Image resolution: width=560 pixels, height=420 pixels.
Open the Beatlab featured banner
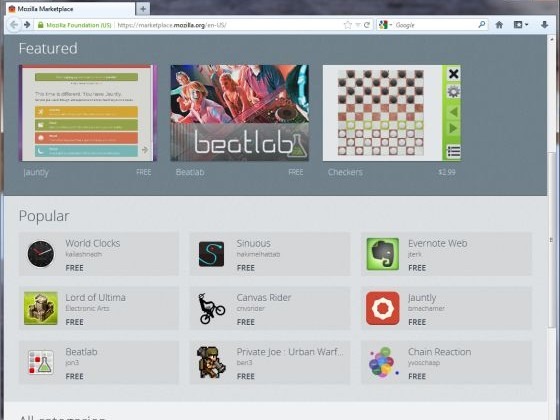pyautogui.click(x=240, y=113)
